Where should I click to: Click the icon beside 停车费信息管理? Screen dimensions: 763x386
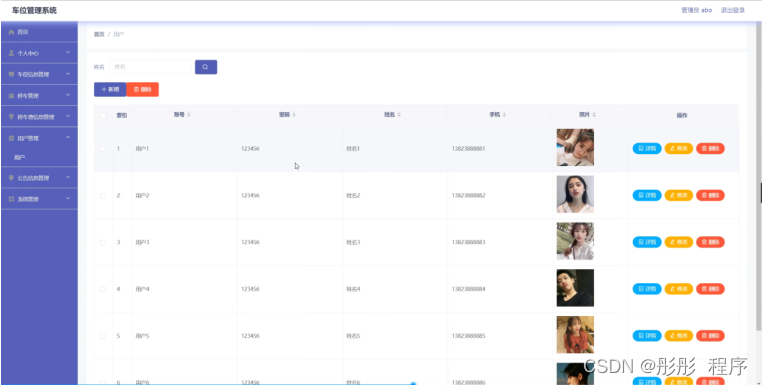[x=11, y=117]
